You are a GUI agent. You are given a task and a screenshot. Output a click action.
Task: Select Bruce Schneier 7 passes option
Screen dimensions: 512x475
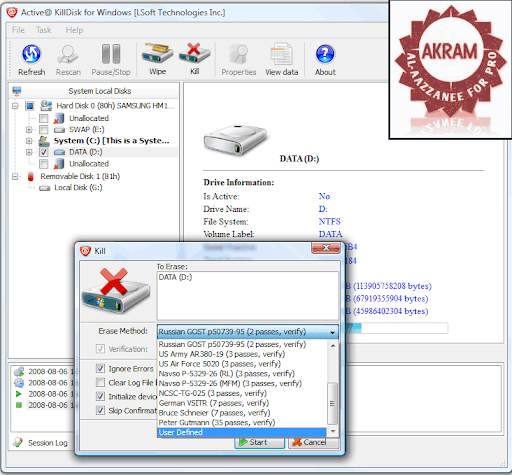click(x=242, y=413)
